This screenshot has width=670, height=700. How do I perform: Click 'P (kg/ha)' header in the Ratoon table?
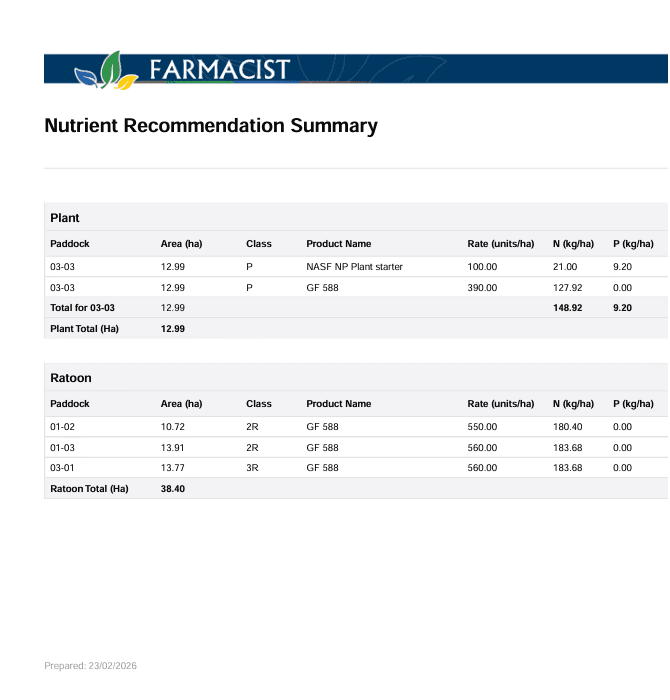(633, 404)
